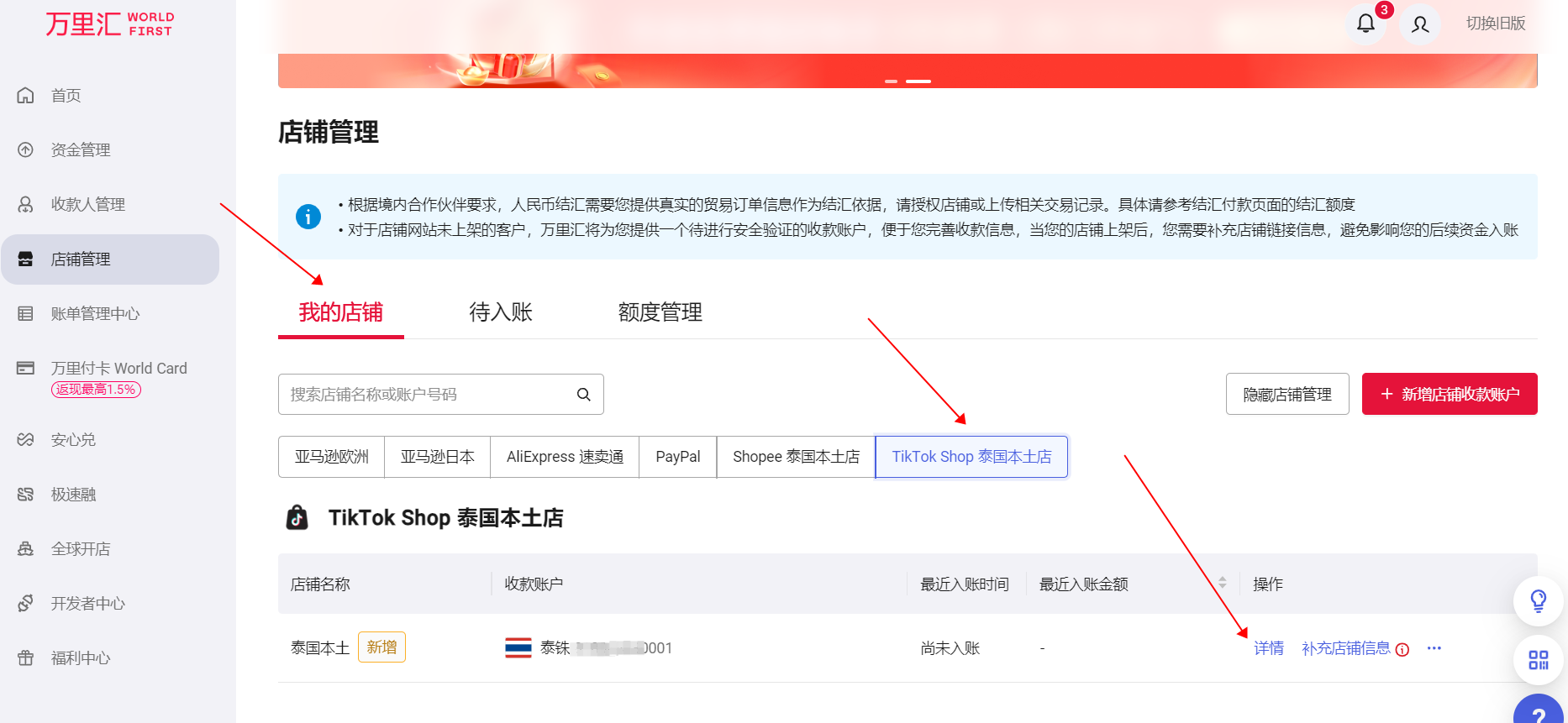The width and height of the screenshot is (1568, 723).
Task: Sort by 最近入账金额 column arrows
Action: [x=1223, y=584]
